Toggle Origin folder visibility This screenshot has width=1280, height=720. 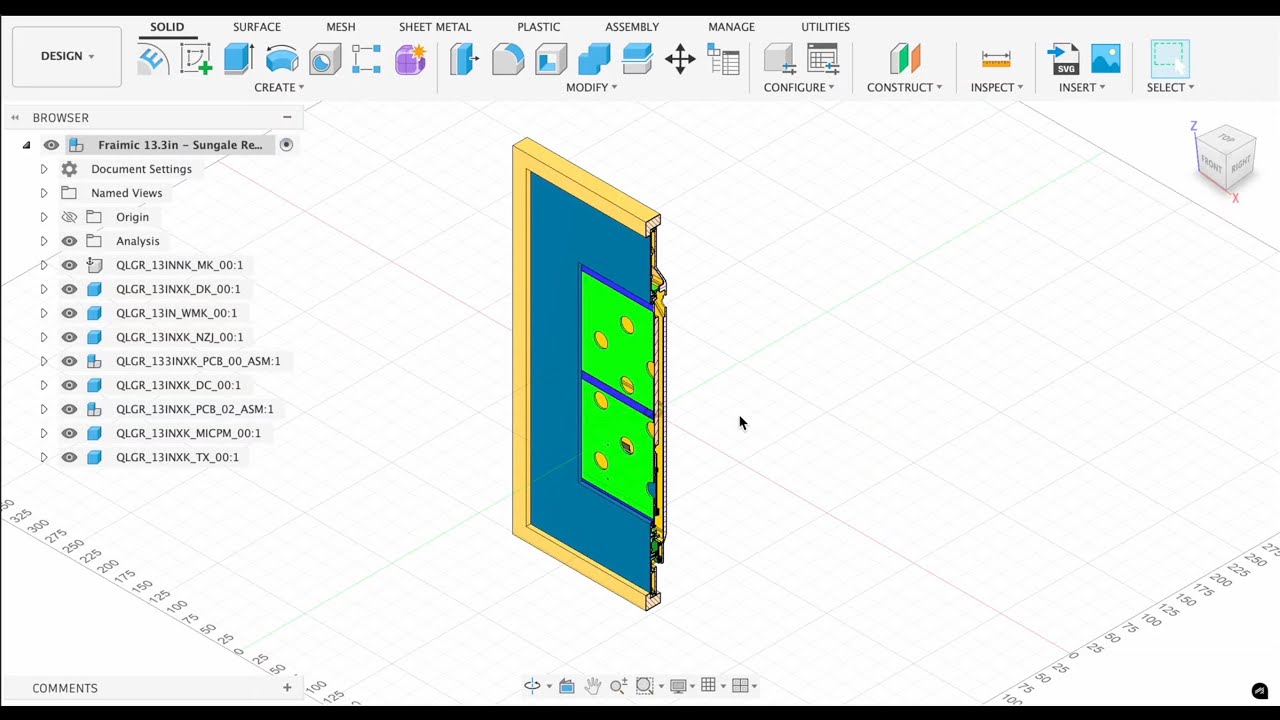point(69,217)
